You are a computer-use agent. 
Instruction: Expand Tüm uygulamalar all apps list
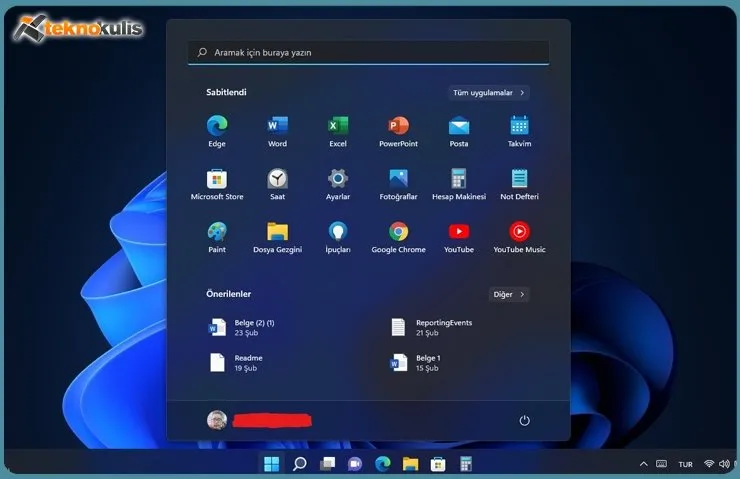488,92
